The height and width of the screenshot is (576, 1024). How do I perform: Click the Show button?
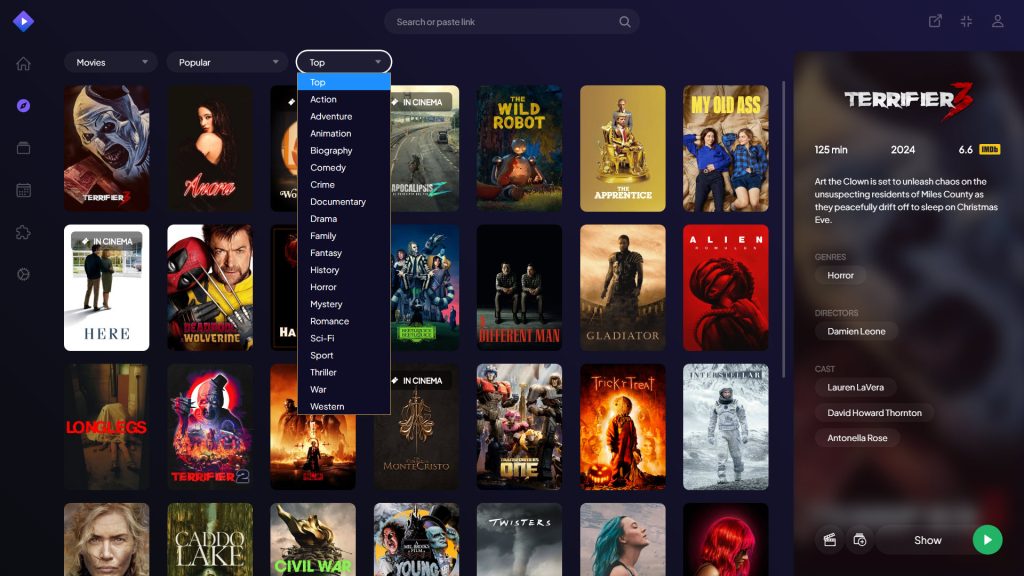click(927, 540)
